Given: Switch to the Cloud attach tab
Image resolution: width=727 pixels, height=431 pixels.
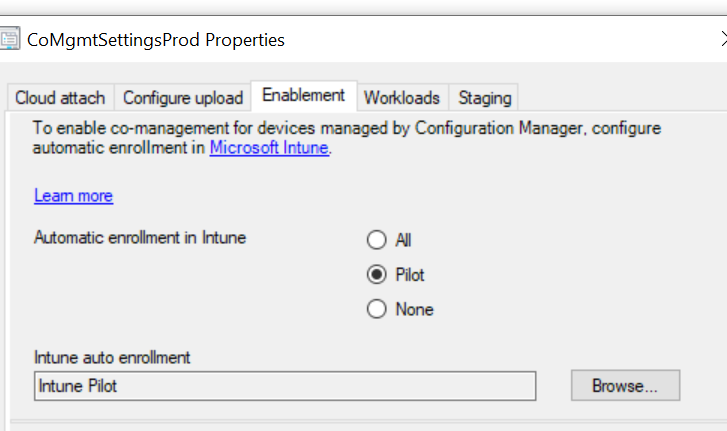Looking at the screenshot, I should coord(59,98).
